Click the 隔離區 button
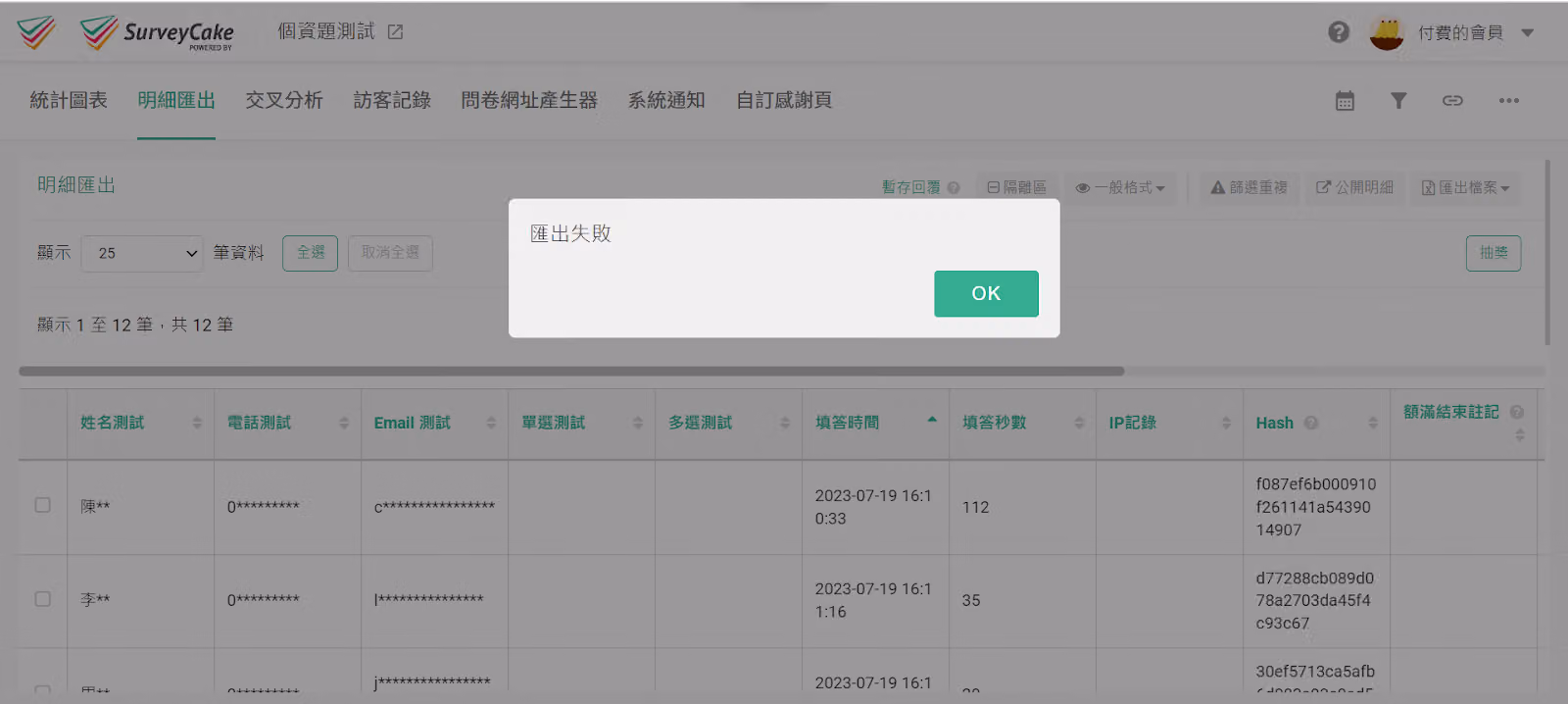This screenshot has width=1568, height=704. click(1016, 187)
